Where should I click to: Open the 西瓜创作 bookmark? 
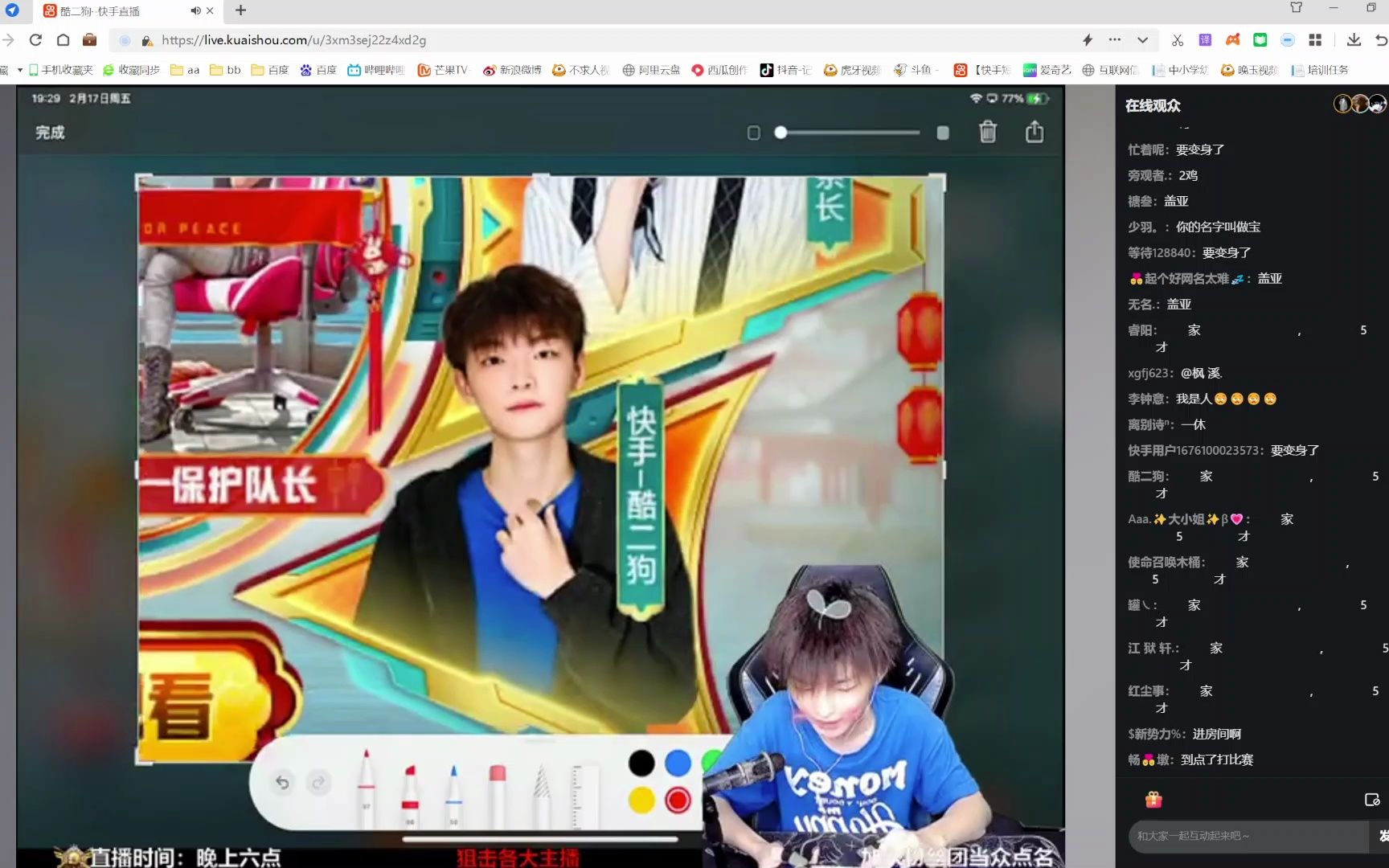tap(719, 71)
